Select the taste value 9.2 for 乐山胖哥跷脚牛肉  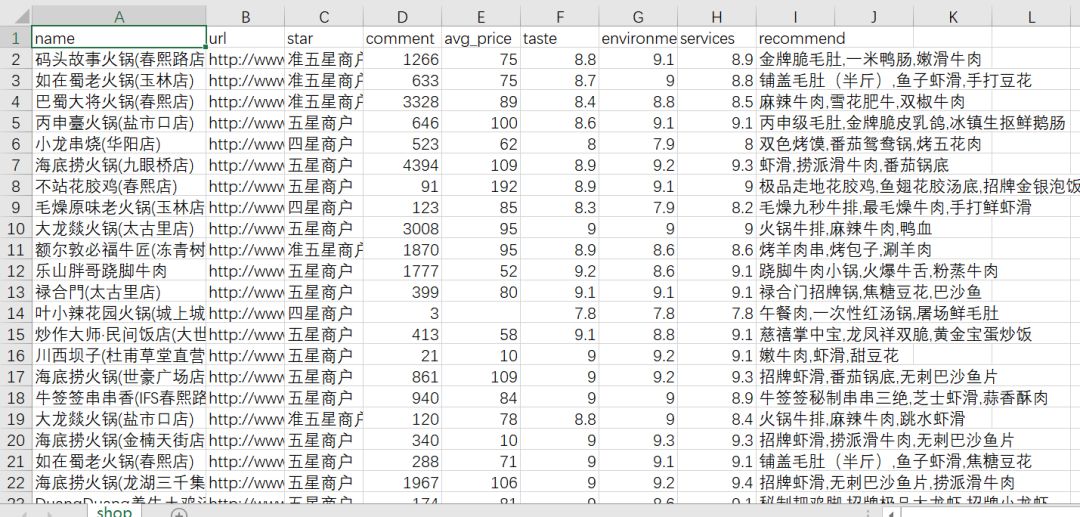click(560, 271)
